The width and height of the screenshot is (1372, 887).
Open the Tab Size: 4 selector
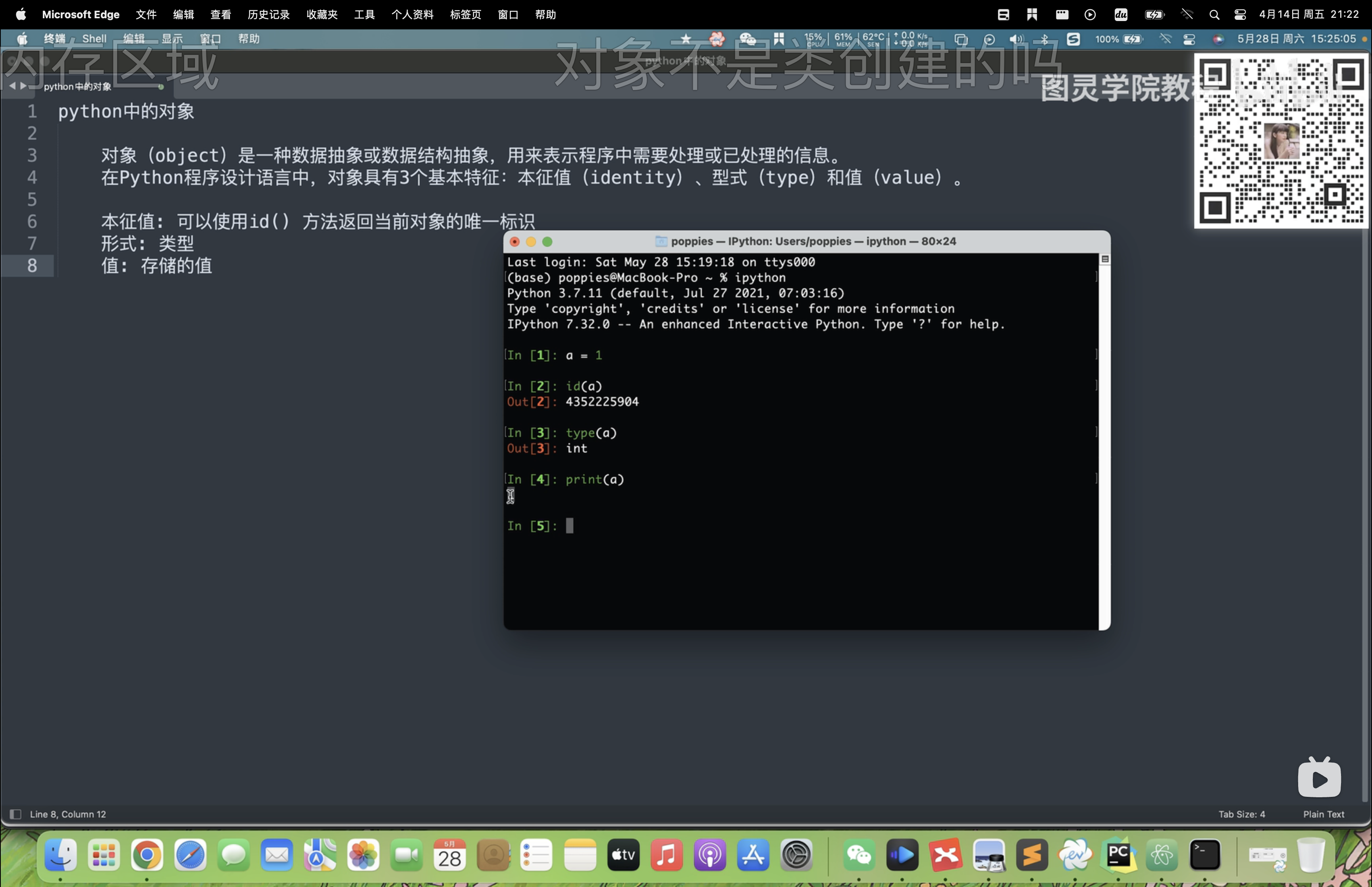tap(1241, 814)
